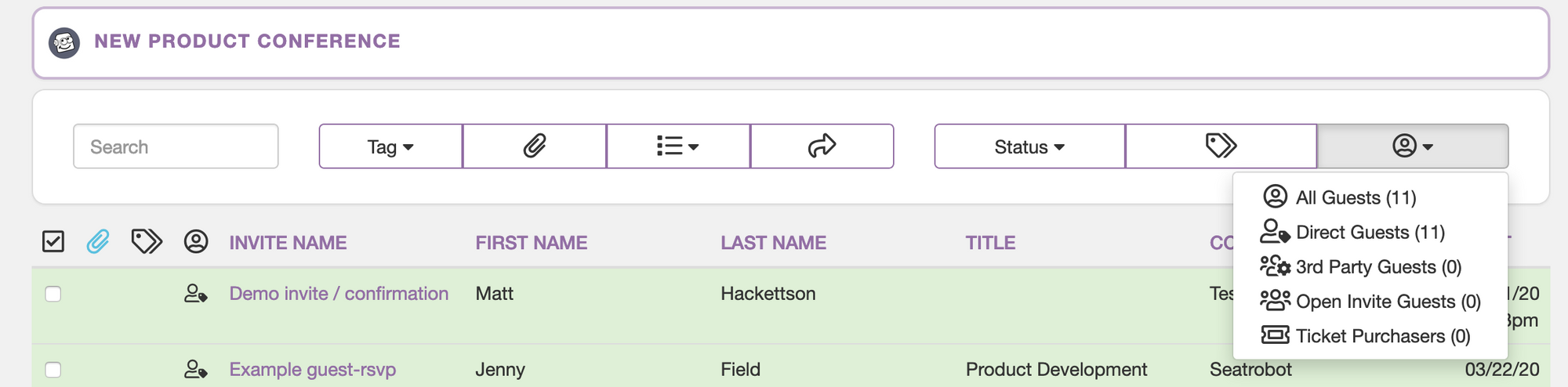The height and width of the screenshot is (387, 1568).
Task: Click the conference avatar icon in header
Action: tap(64, 42)
